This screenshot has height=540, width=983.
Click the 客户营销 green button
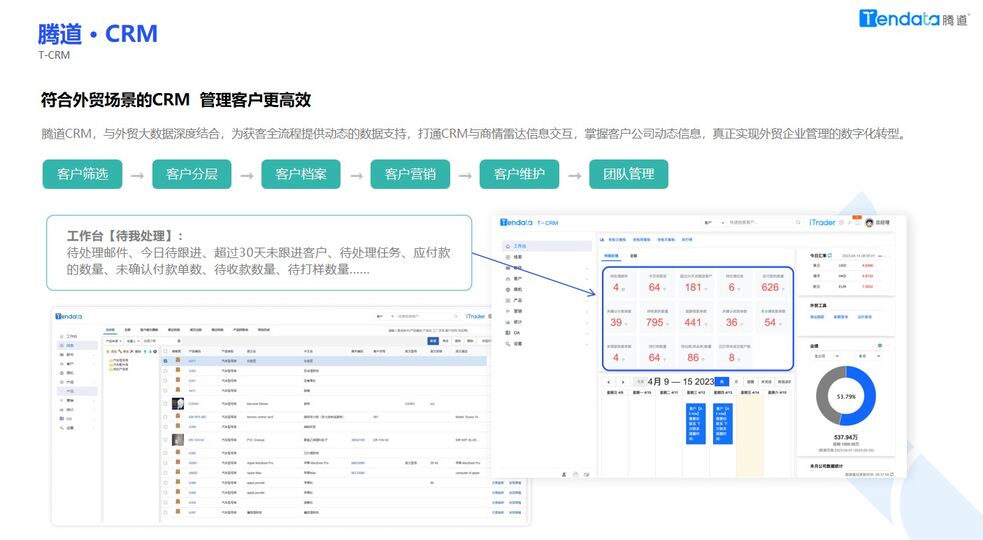[x=410, y=174]
